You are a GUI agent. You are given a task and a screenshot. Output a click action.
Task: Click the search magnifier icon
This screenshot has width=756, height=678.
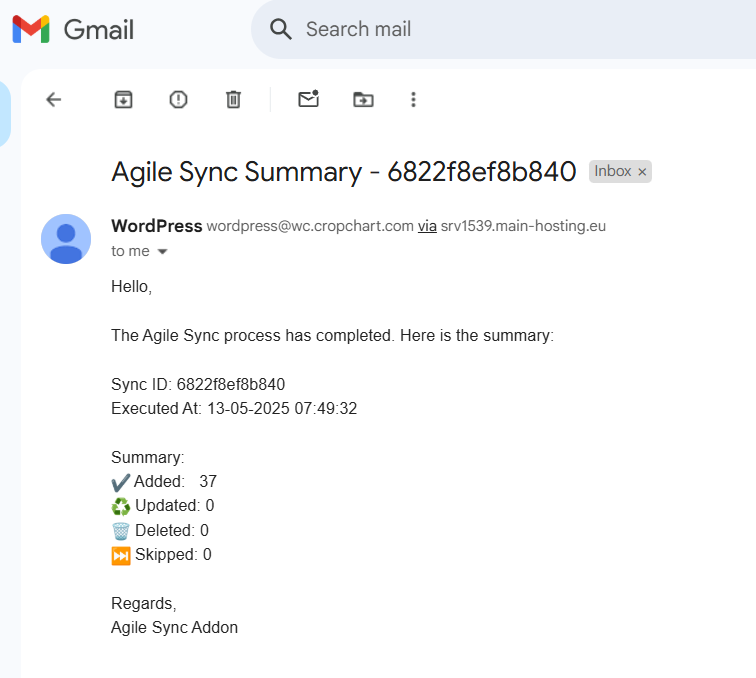[x=281, y=29]
